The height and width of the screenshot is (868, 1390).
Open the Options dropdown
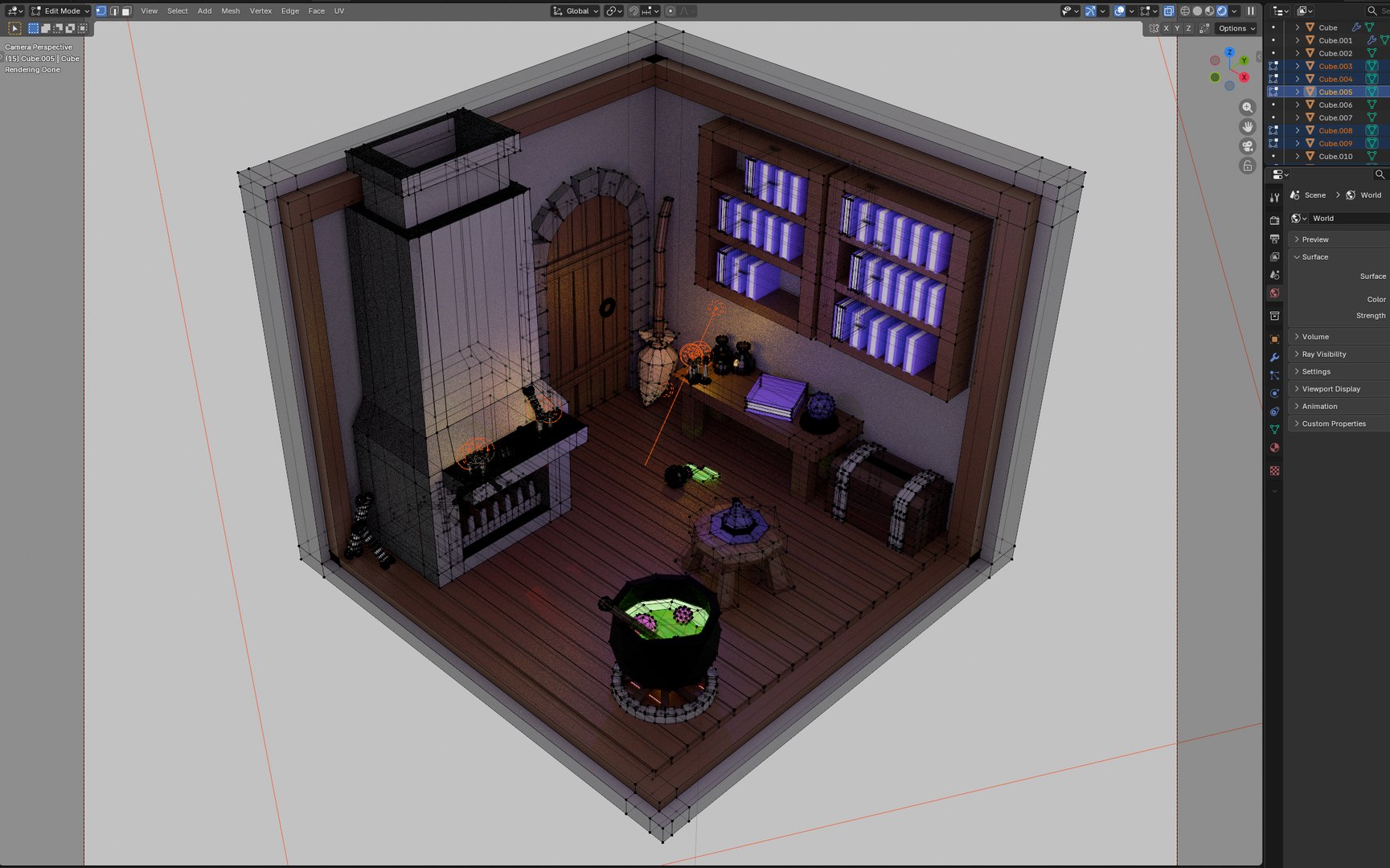click(1236, 28)
